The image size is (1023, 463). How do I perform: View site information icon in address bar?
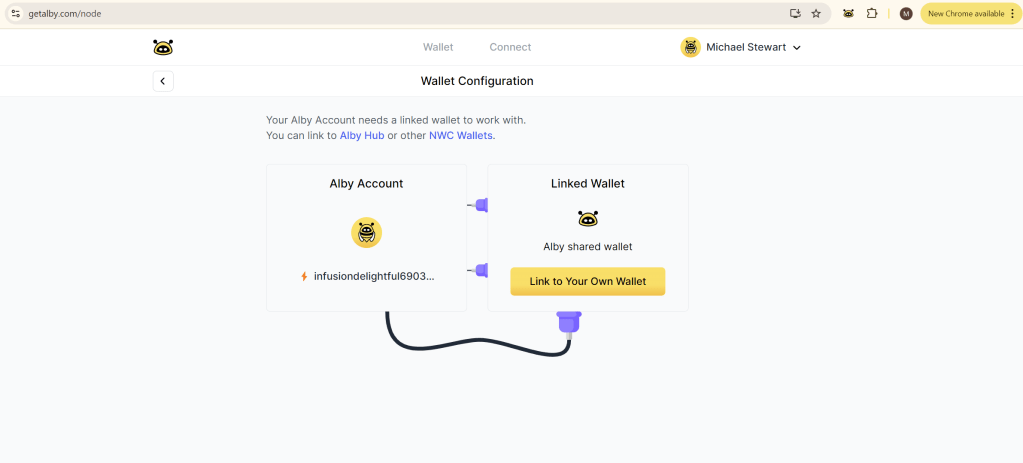(15, 14)
